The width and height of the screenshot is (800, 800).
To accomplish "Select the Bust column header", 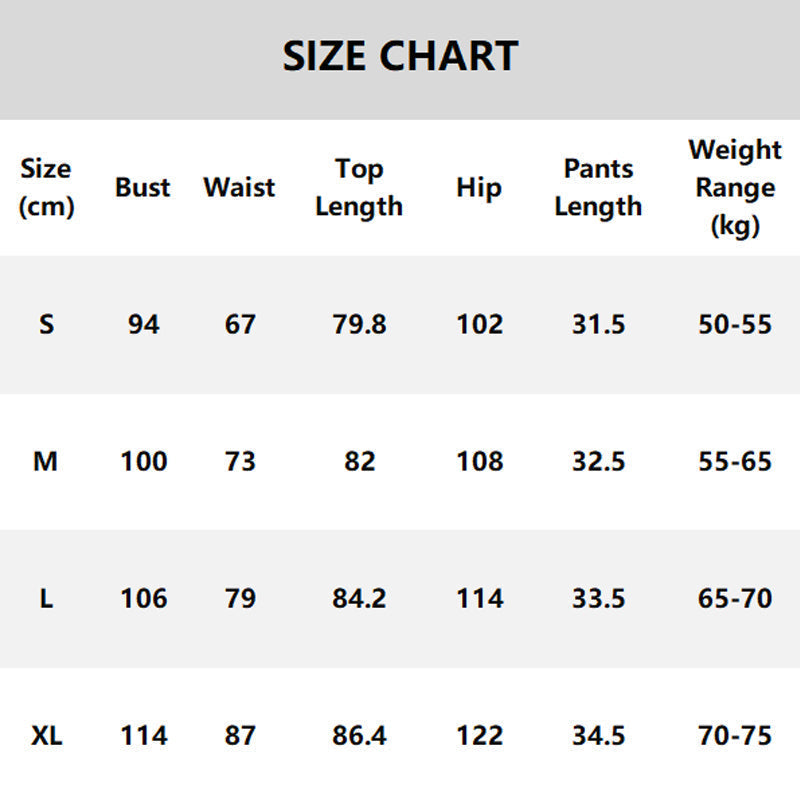I will pos(142,187).
